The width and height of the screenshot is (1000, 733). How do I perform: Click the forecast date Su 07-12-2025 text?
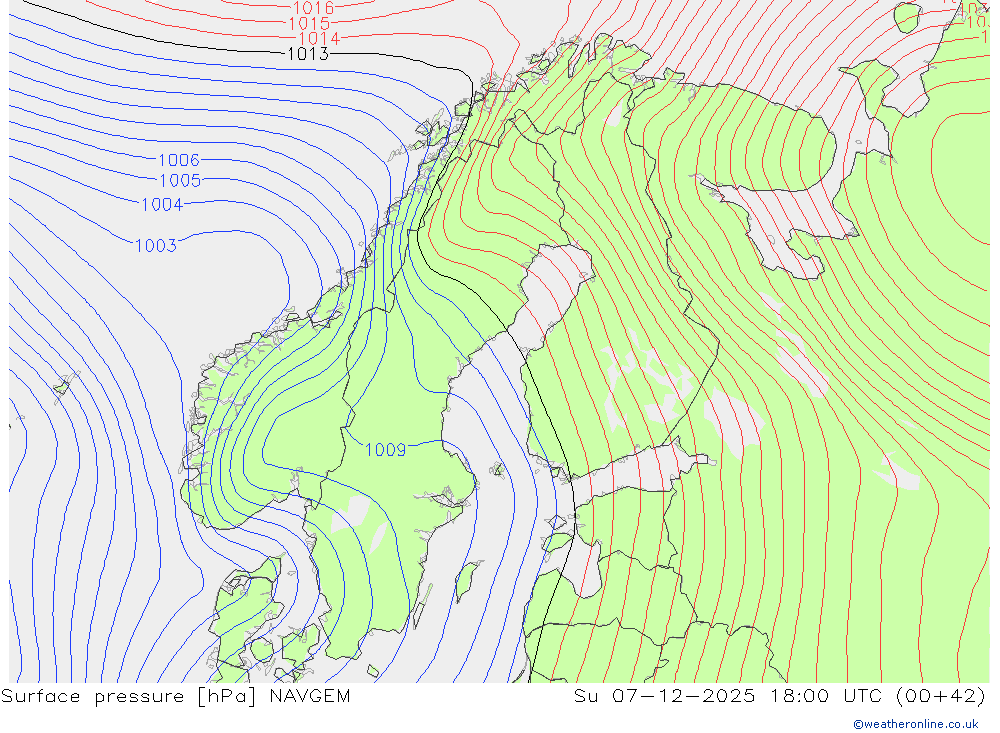[665, 696]
